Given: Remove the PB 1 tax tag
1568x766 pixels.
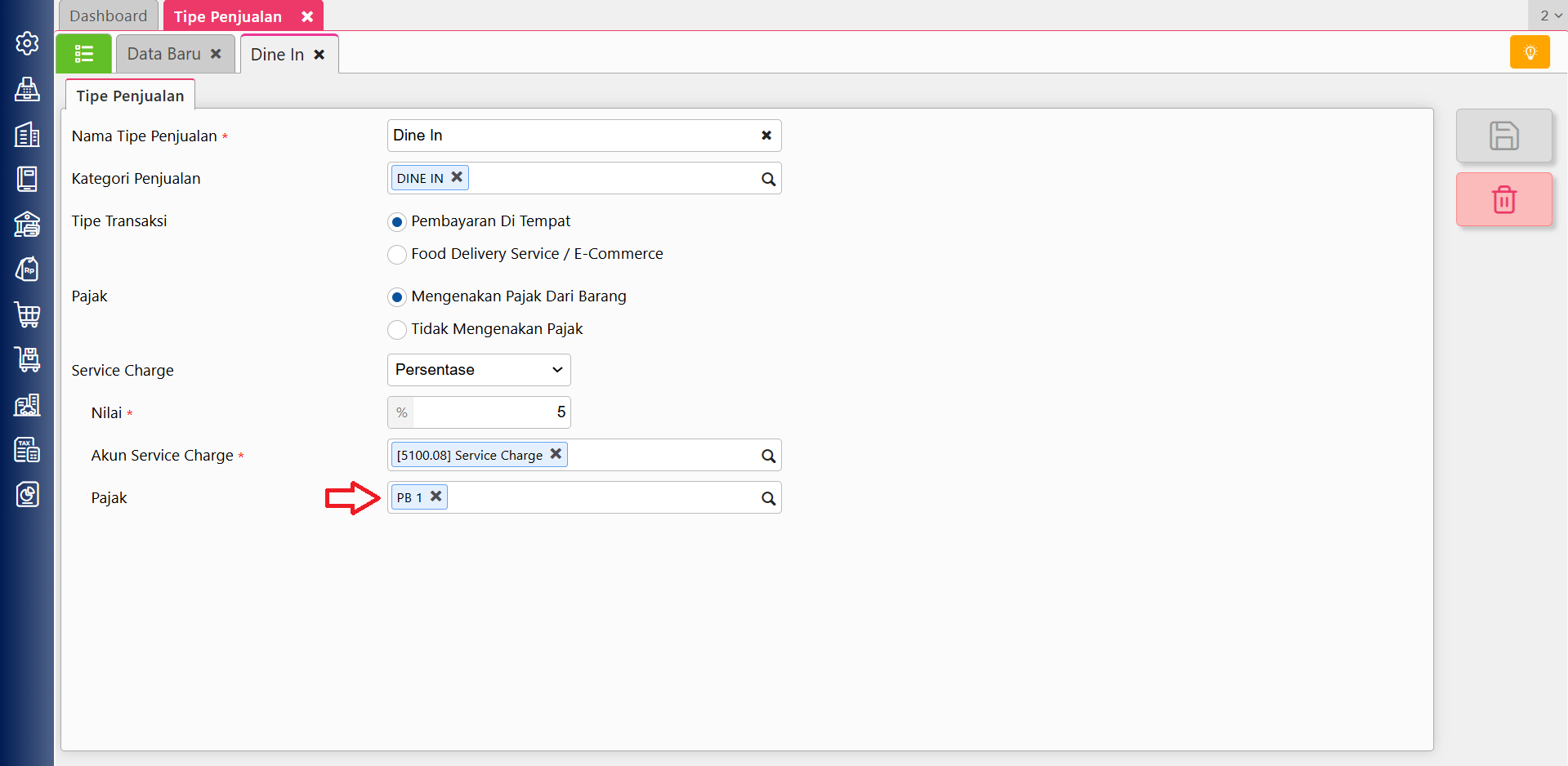Looking at the screenshot, I should pyautogui.click(x=436, y=497).
